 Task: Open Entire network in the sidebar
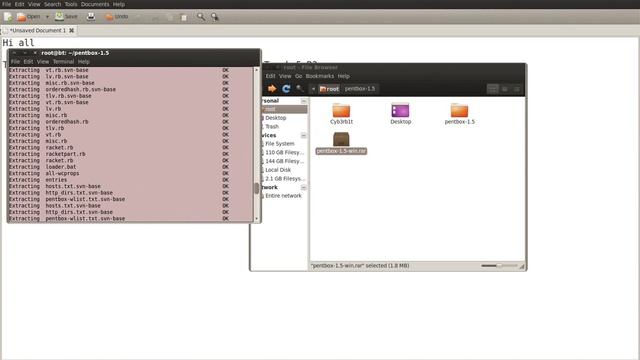coord(284,196)
